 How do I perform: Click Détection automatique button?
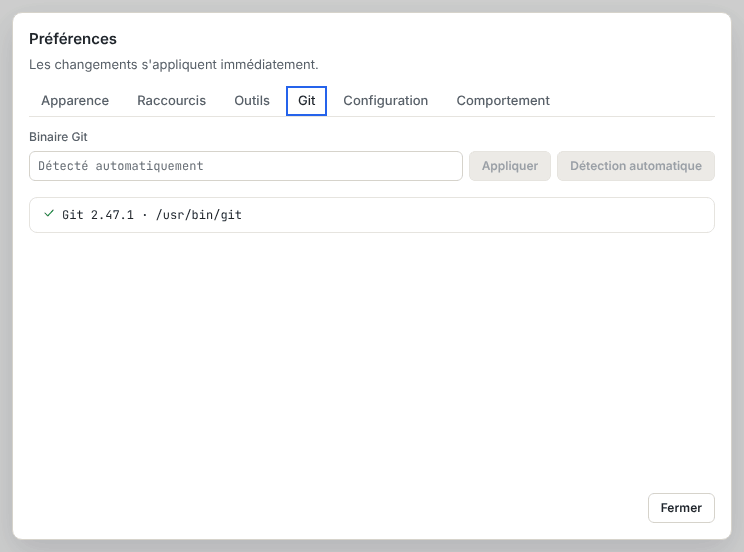(x=636, y=166)
